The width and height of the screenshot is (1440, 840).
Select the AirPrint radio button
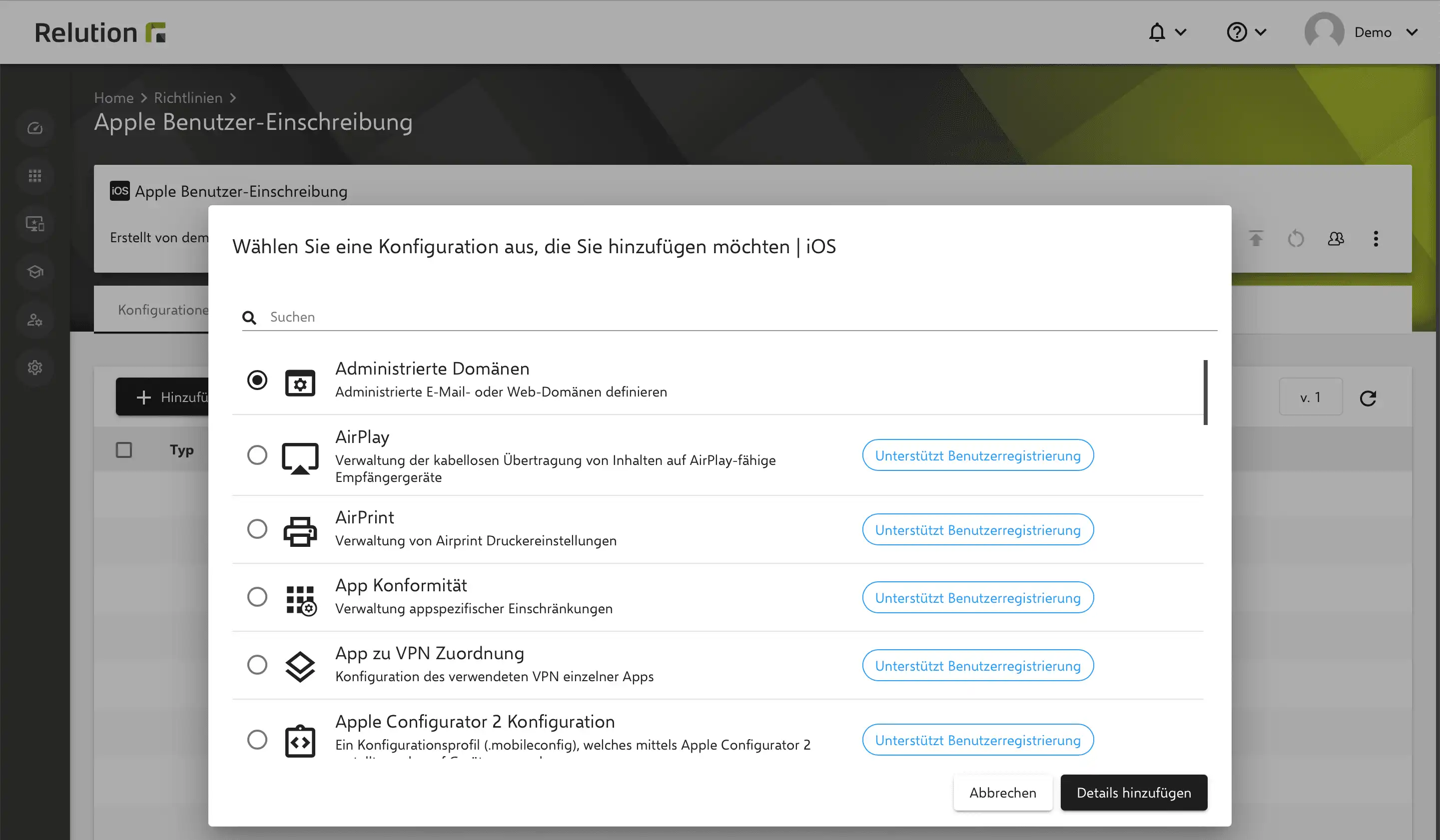click(256, 529)
